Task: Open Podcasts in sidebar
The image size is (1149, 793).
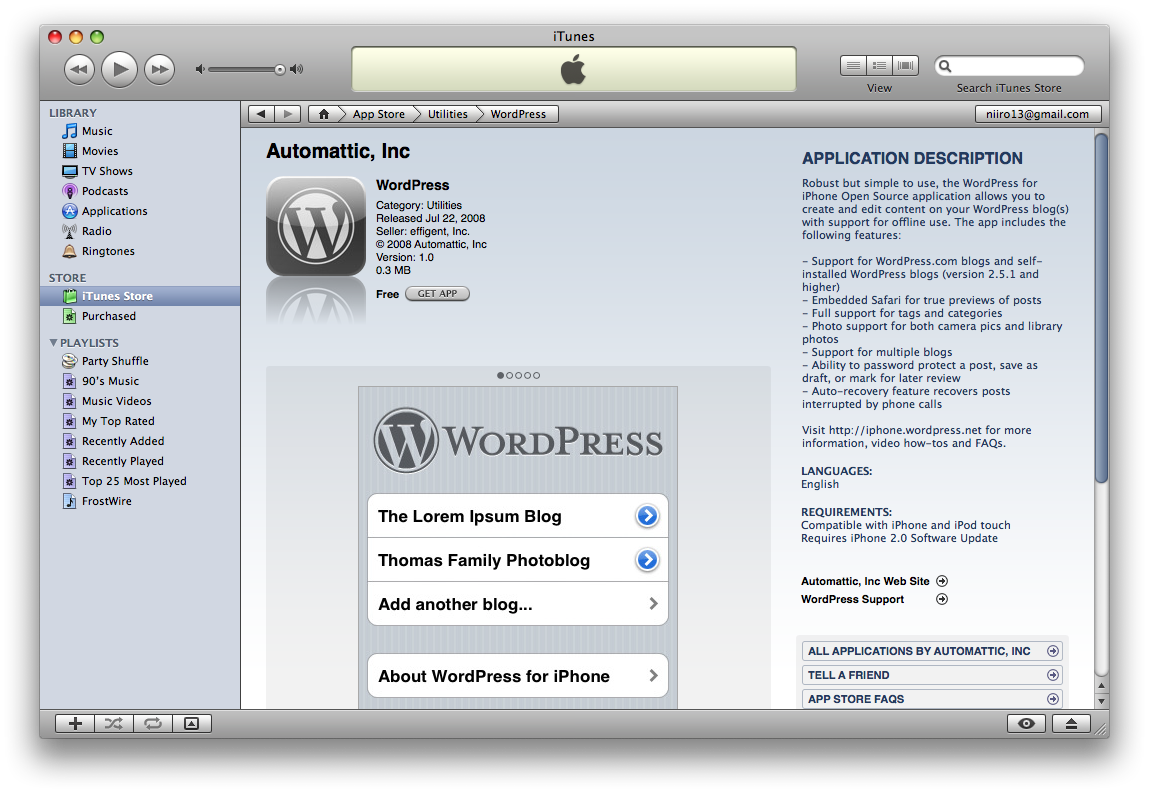Action: point(140,191)
